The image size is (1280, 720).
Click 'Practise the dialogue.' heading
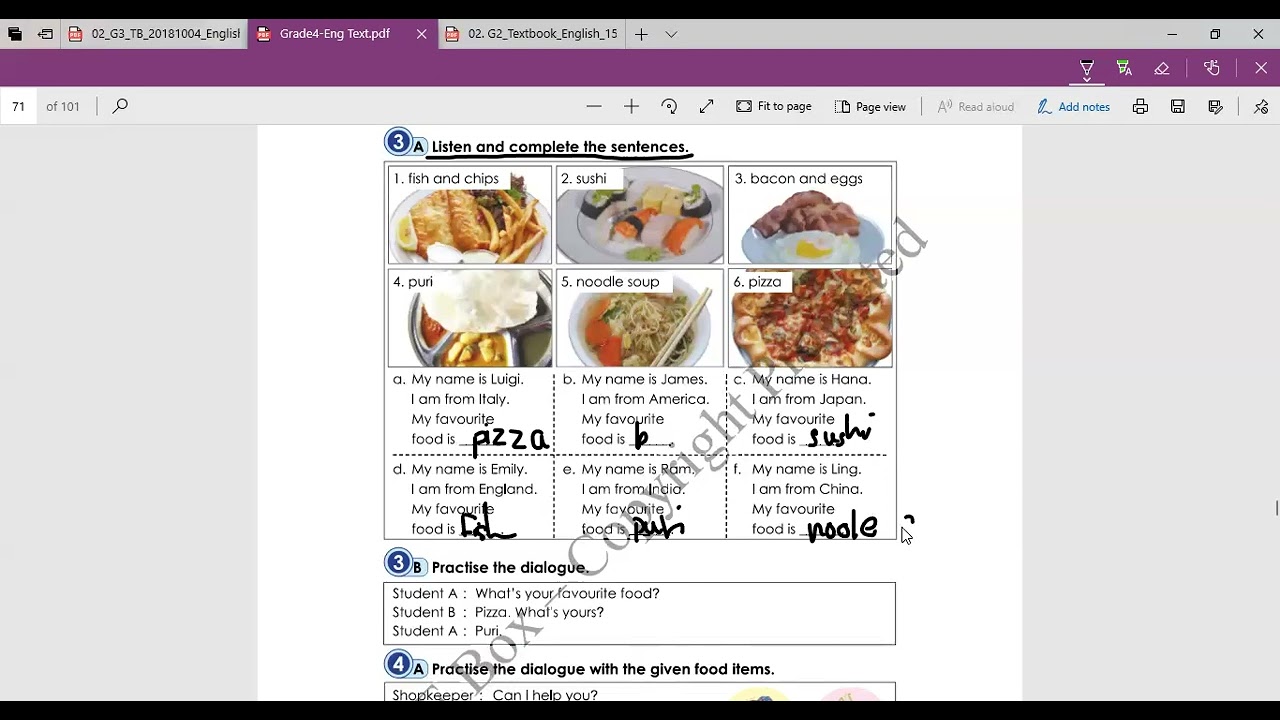coord(510,567)
